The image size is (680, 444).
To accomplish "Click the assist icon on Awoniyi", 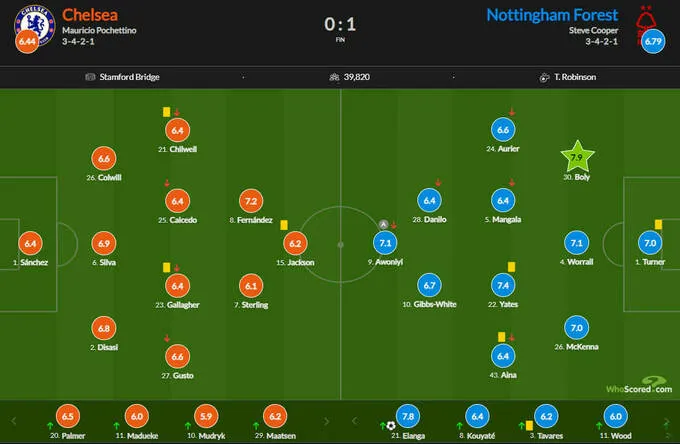I will [x=383, y=225].
